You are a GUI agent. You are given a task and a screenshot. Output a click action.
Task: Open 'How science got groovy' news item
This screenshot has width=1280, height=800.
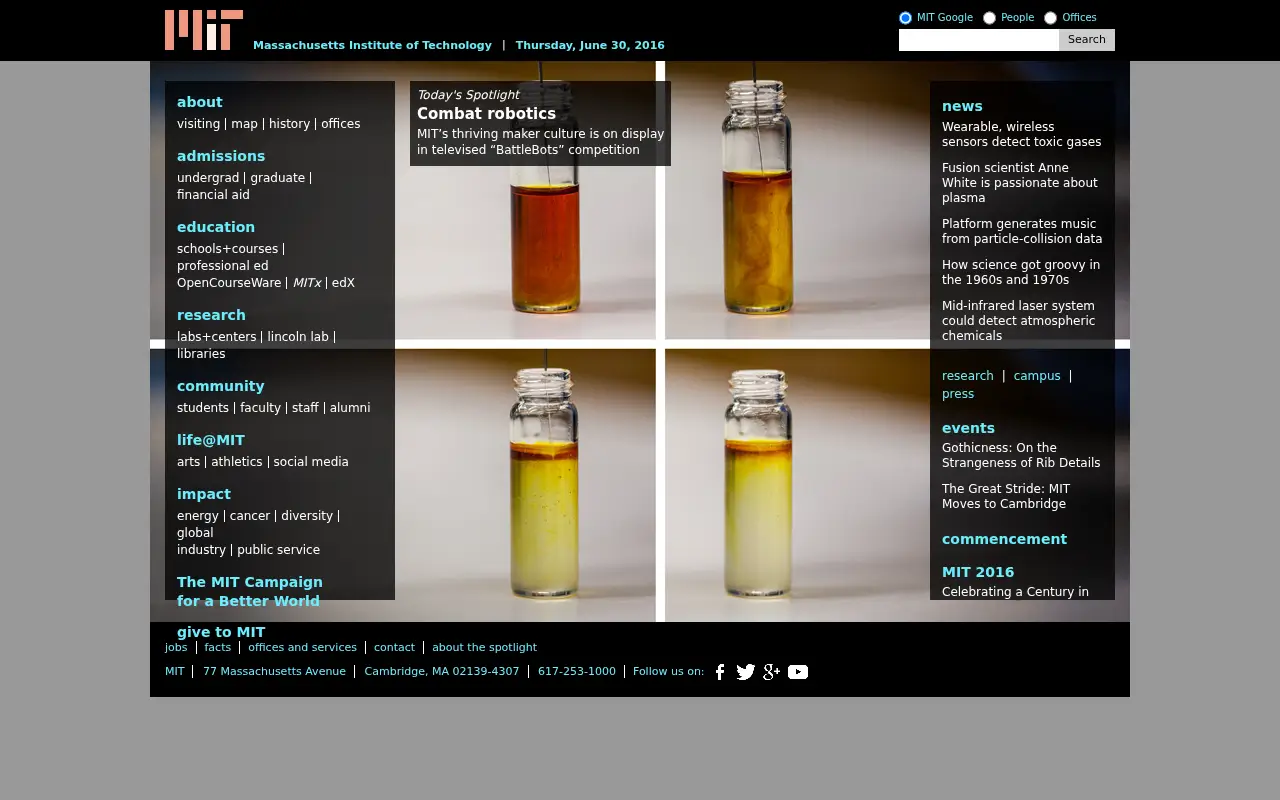(1021, 272)
